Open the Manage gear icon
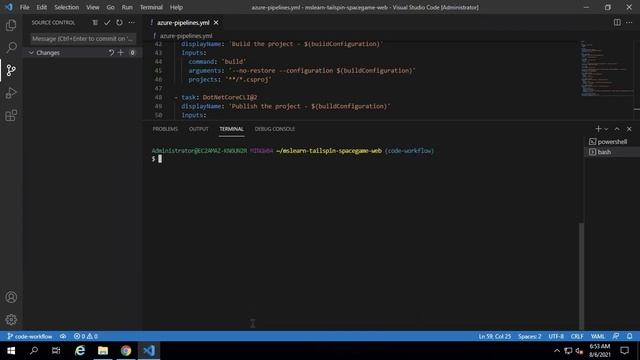 (11, 320)
